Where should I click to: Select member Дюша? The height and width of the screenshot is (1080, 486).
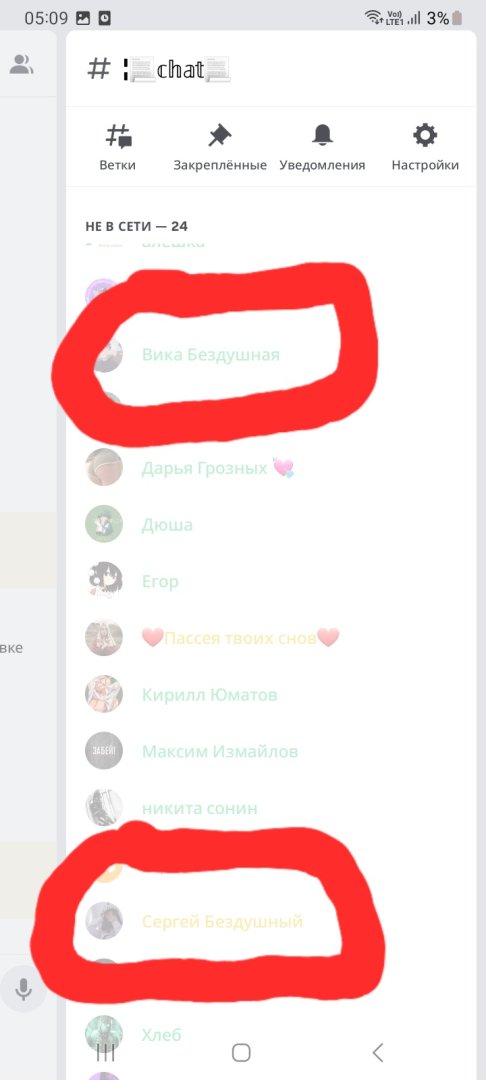pyautogui.click(x=273, y=524)
